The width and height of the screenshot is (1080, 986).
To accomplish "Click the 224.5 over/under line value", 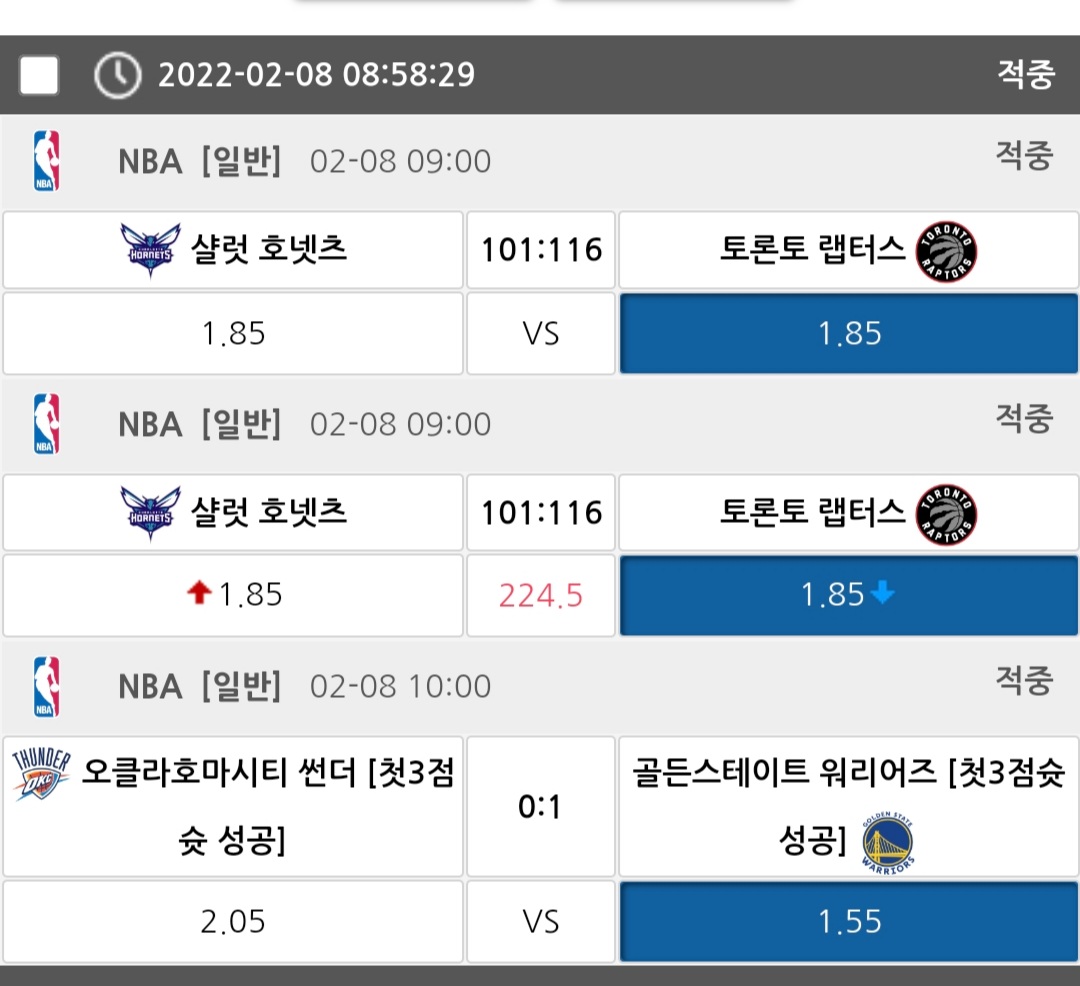I will [x=541, y=597].
